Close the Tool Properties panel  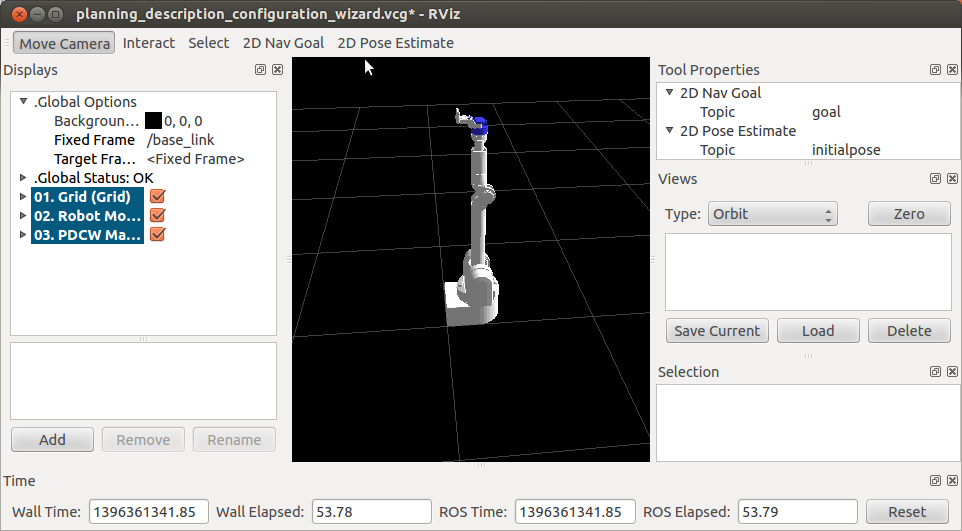coord(951,70)
